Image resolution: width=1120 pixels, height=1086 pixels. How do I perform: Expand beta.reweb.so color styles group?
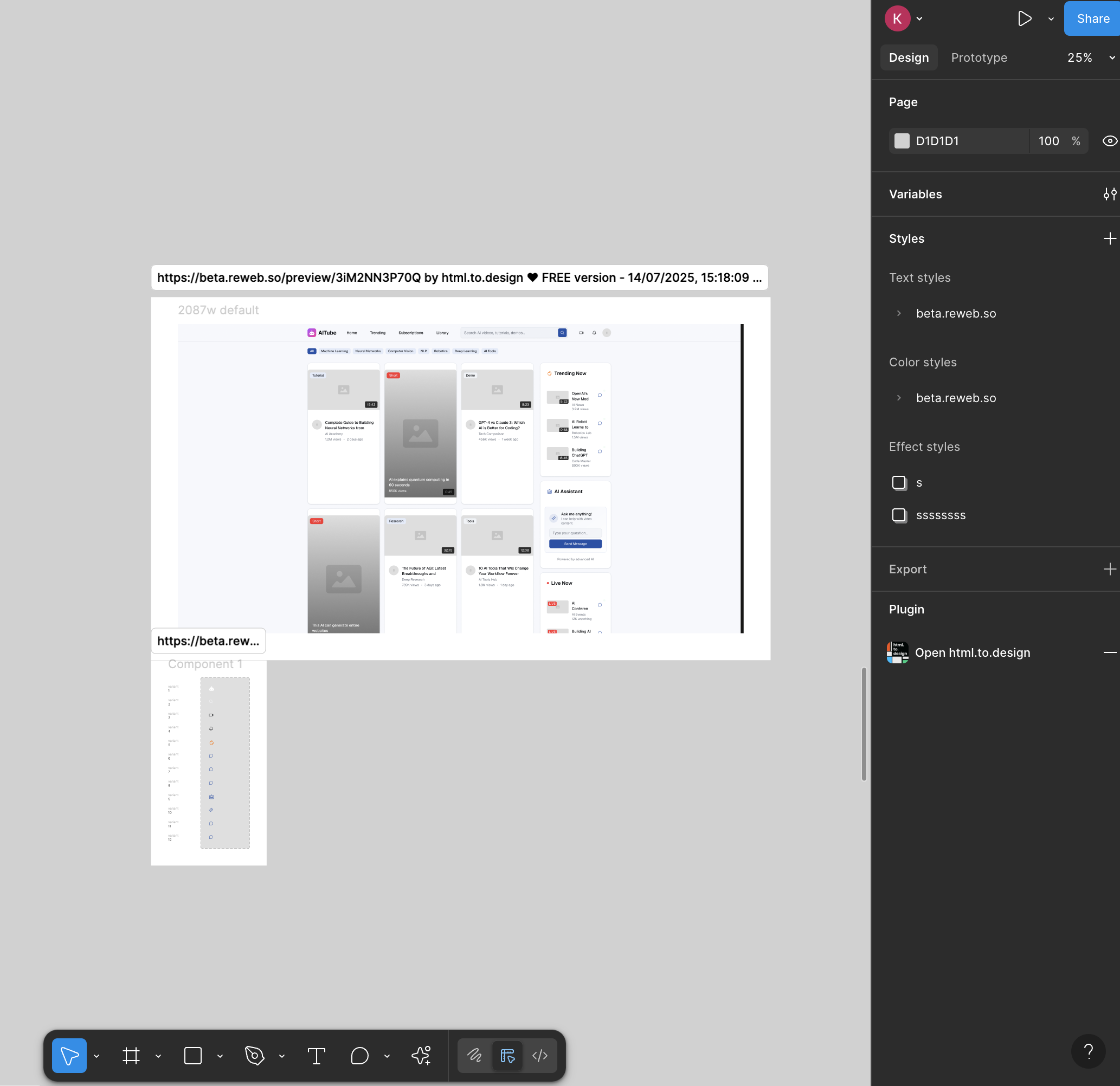coord(899,398)
